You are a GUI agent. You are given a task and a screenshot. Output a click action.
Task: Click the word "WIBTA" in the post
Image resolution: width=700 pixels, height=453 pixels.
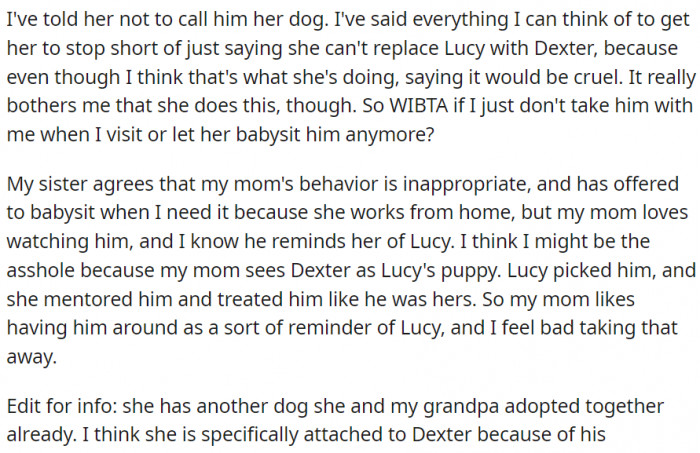(419, 106)
